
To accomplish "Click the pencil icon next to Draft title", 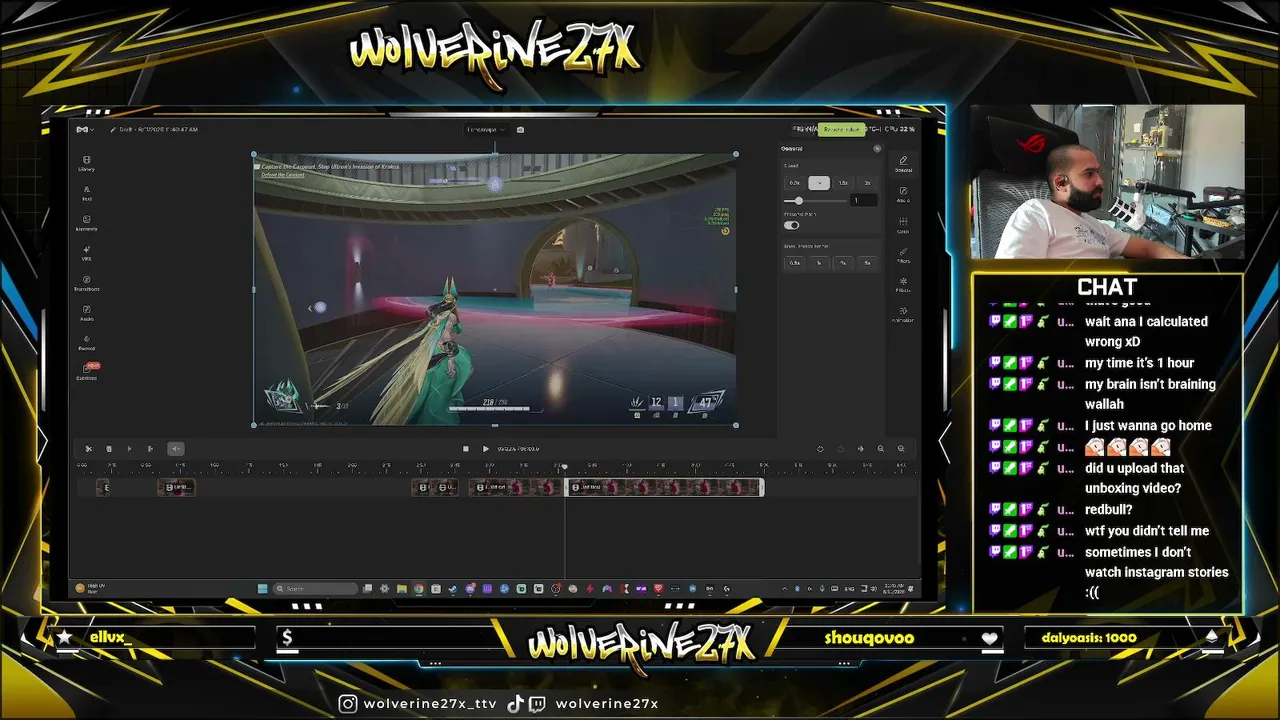I will [113, 129].
